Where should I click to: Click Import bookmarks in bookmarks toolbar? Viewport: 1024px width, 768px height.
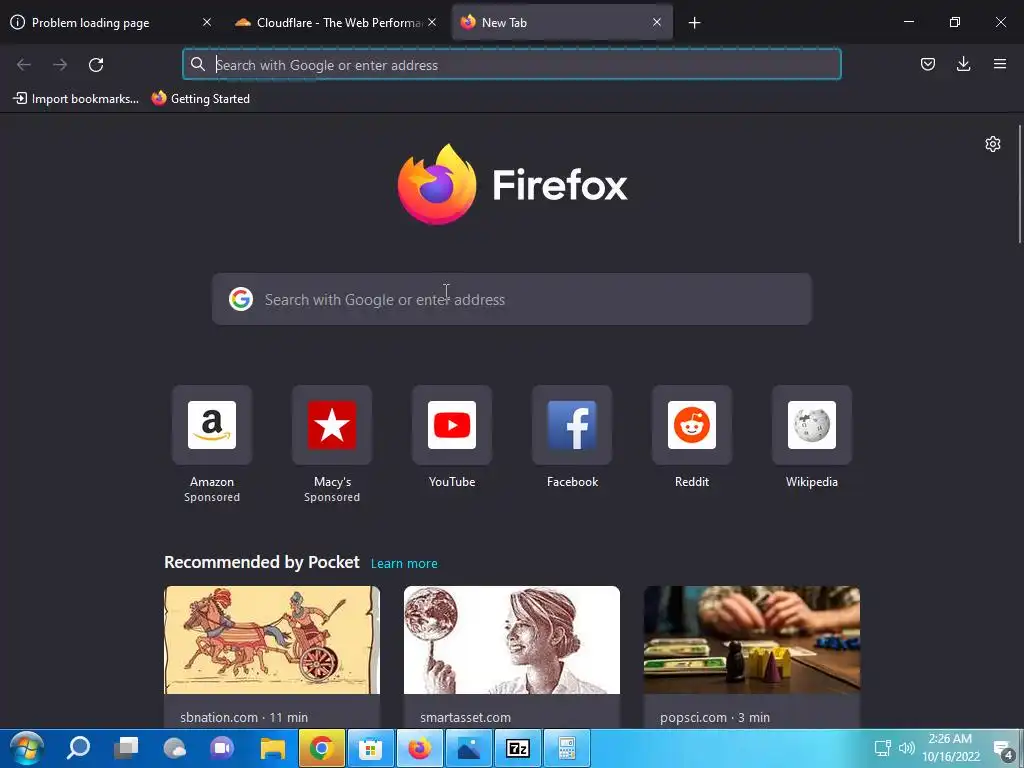point(76,99)
